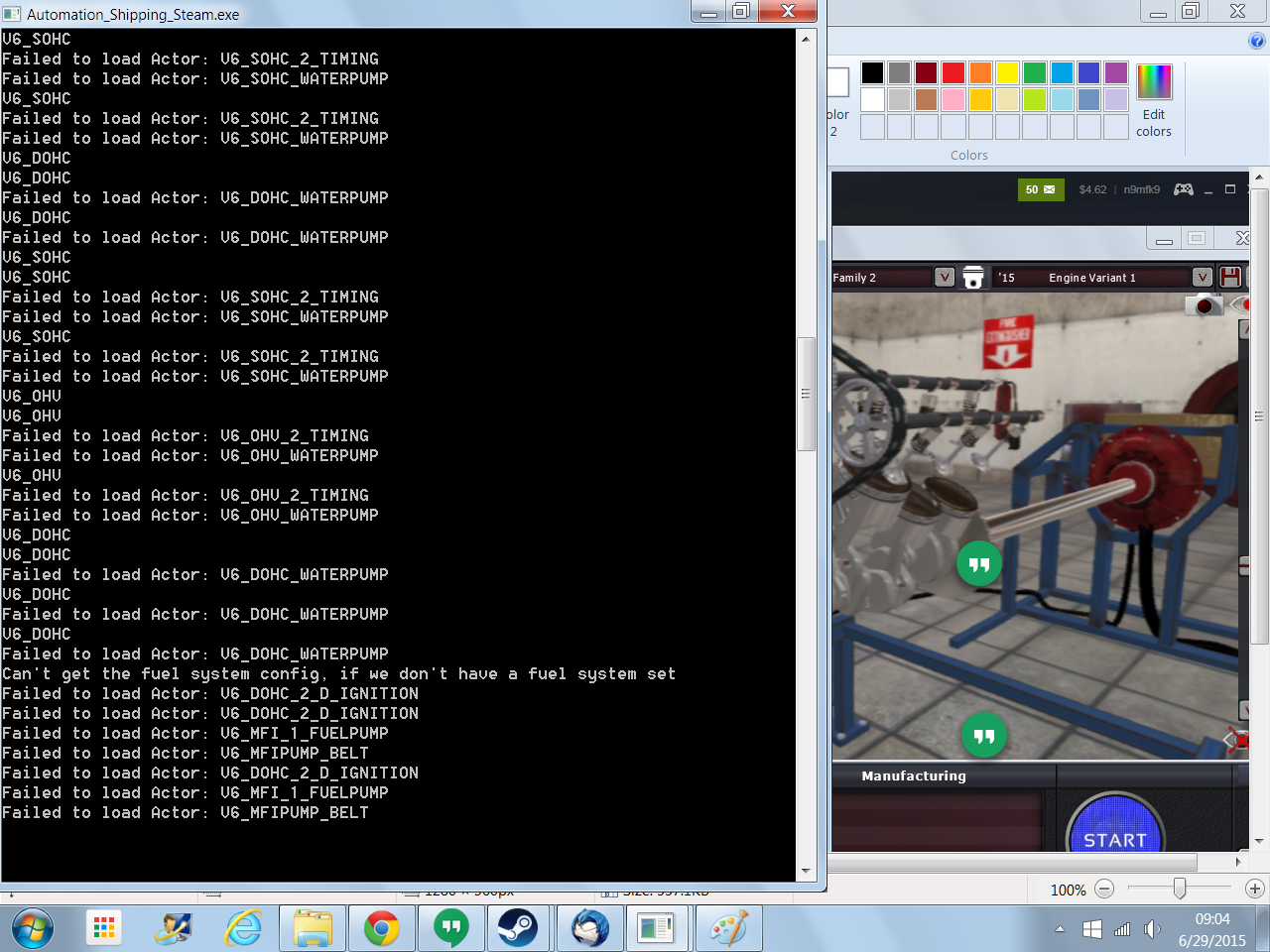Click the upper green Hangouts quote bubble
The width and height of the screenshot is (1270, 952).
coord(979,564)
